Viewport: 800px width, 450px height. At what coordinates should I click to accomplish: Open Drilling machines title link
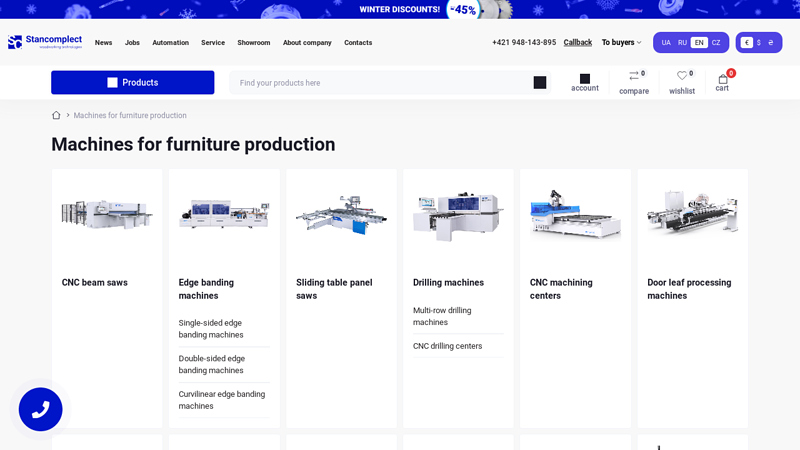tap(448, 282)
